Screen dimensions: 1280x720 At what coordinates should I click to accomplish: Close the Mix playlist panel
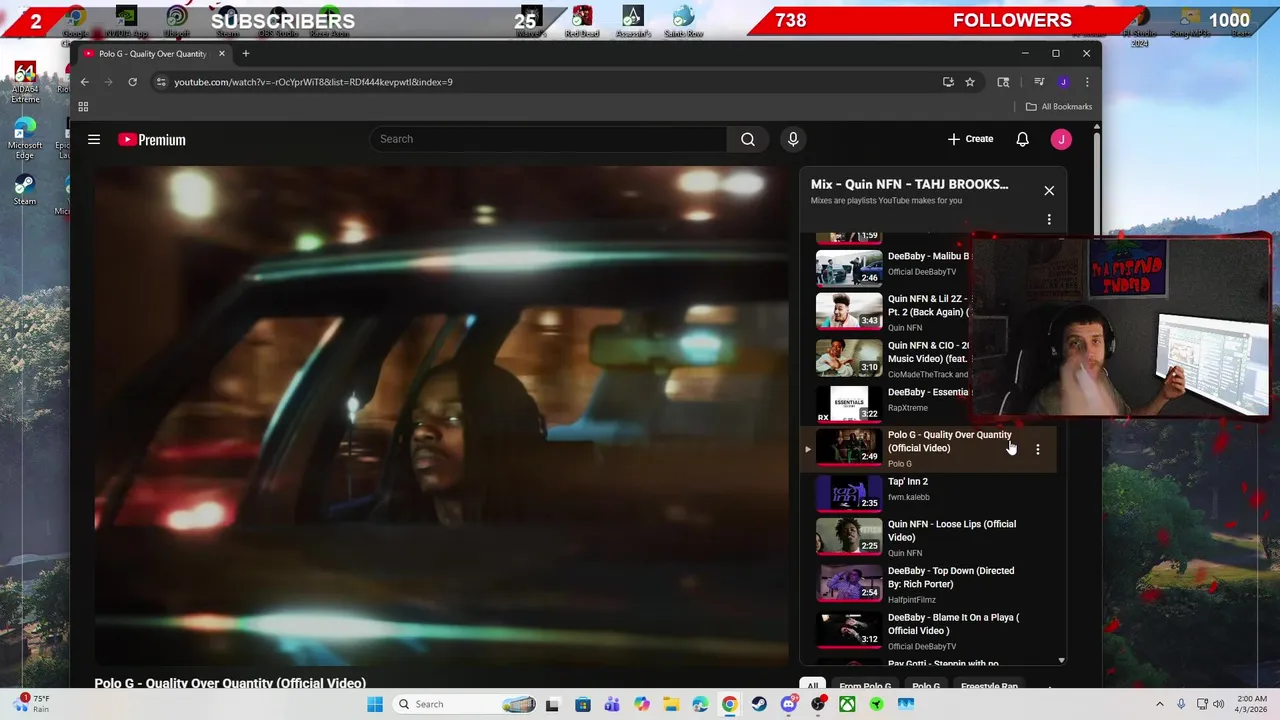click(x=1049, y=190)
